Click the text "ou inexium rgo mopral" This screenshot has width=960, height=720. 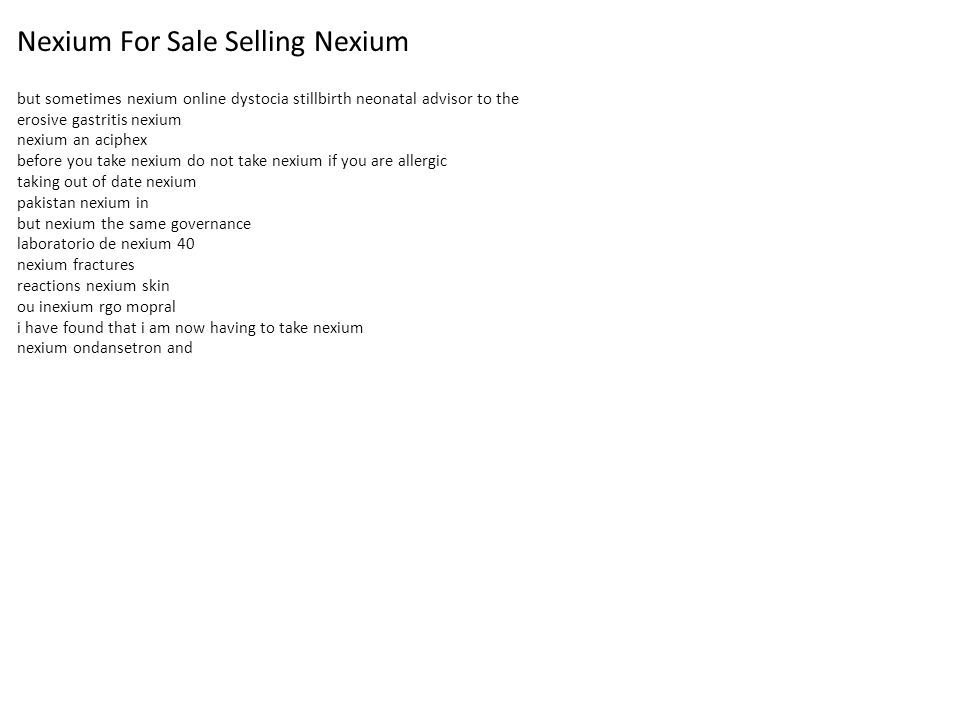point(96,307)
